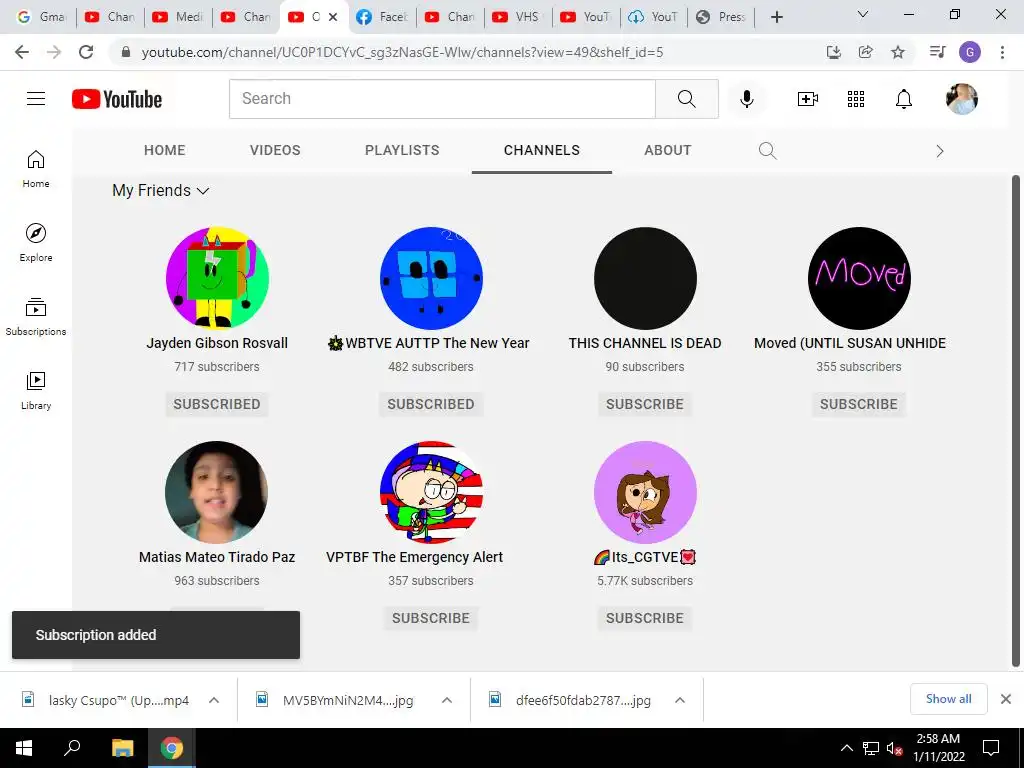Open Chrome three-dot menu
Screen dimensions: 1024x768
[1002, 52]
